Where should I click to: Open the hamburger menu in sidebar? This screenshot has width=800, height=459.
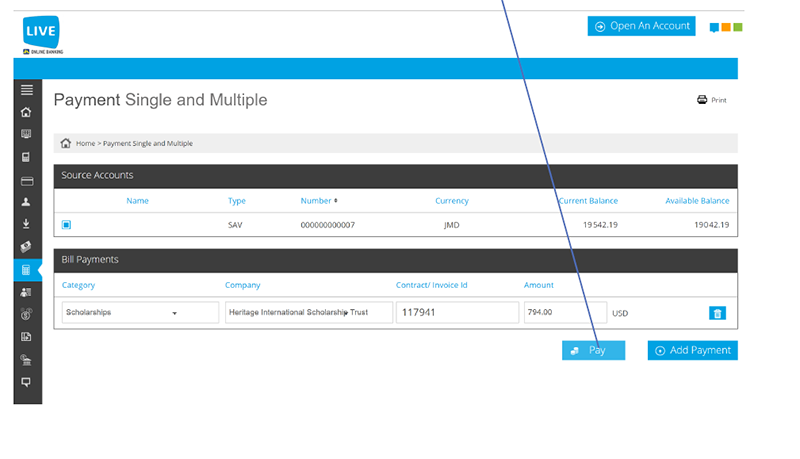coord(27,90)
